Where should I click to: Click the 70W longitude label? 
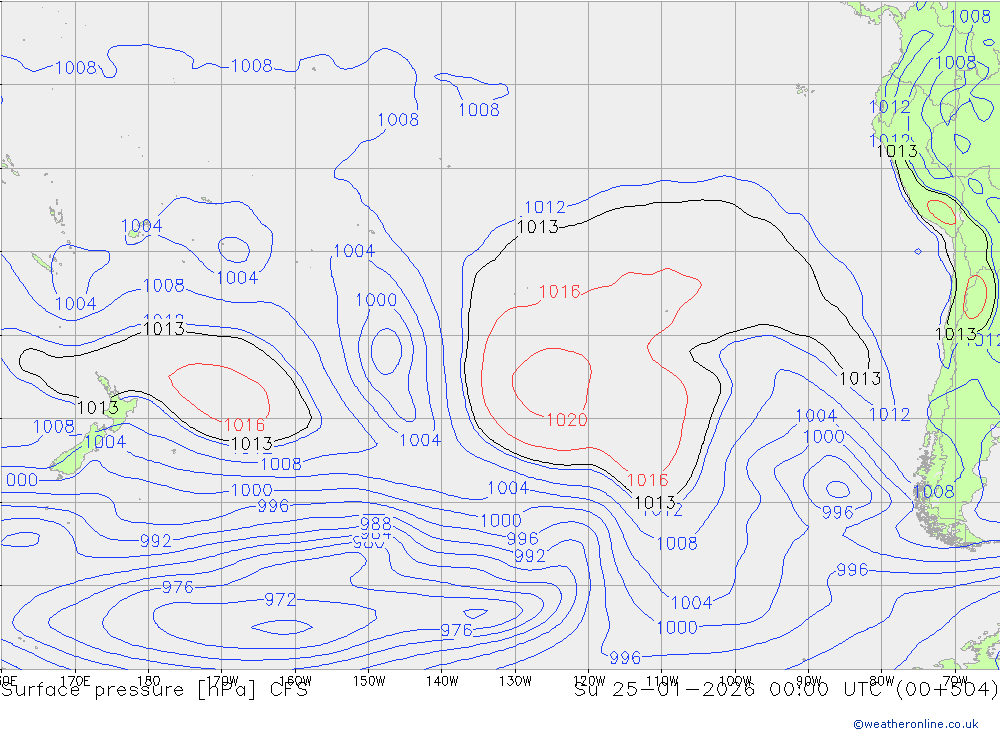point(955,681)
